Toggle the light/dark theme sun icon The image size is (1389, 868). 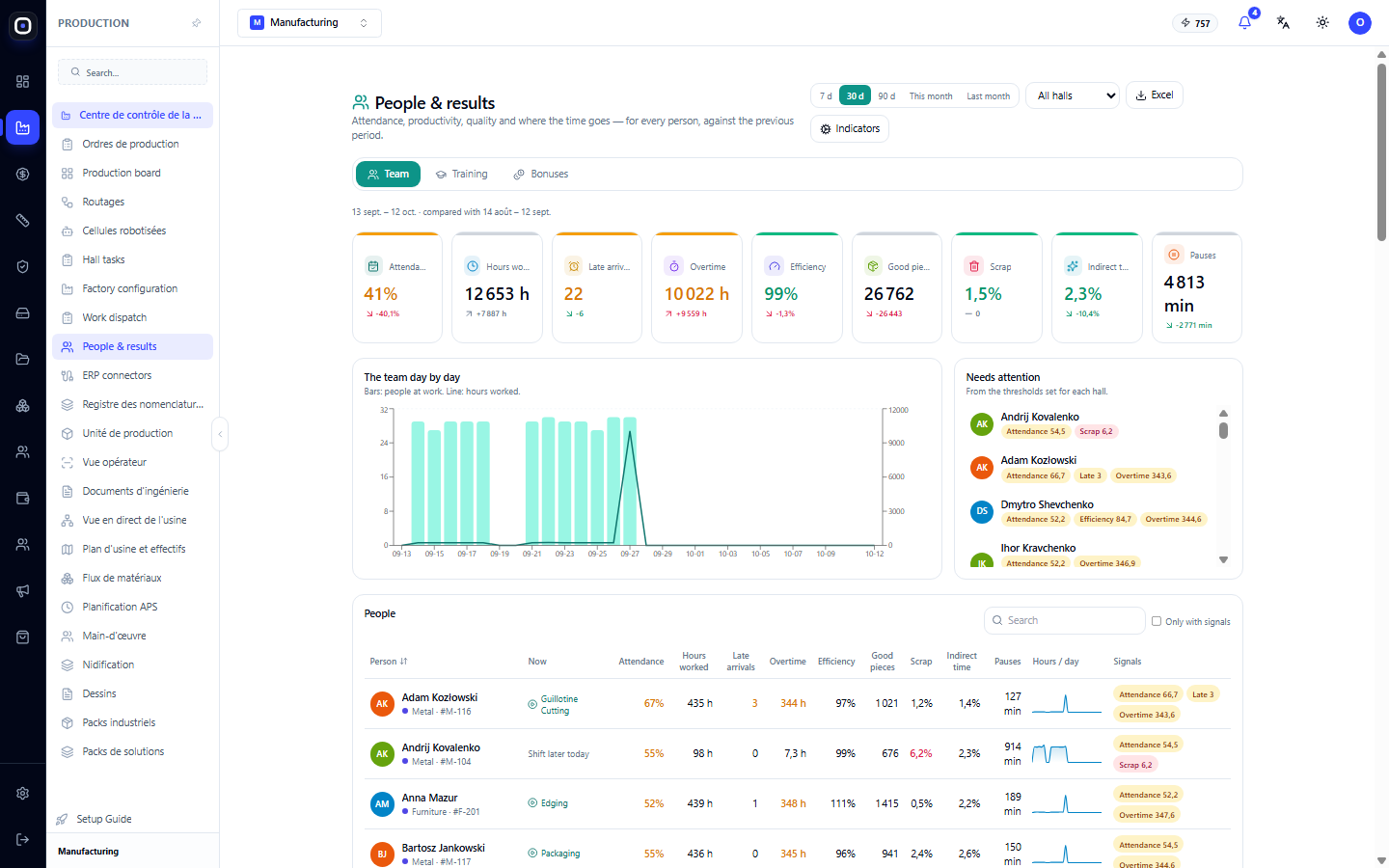(1322, 23)
